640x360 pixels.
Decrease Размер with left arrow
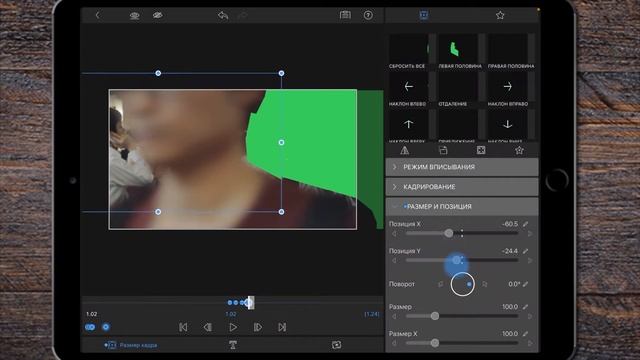(394, 316)
